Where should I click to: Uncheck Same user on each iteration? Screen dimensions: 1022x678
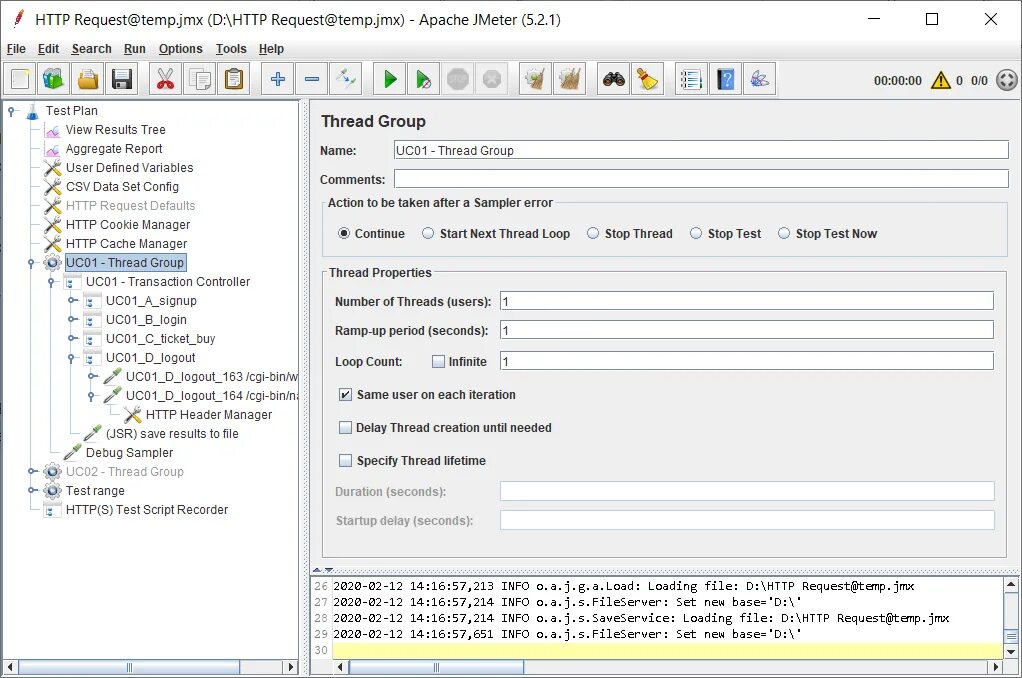345,395
